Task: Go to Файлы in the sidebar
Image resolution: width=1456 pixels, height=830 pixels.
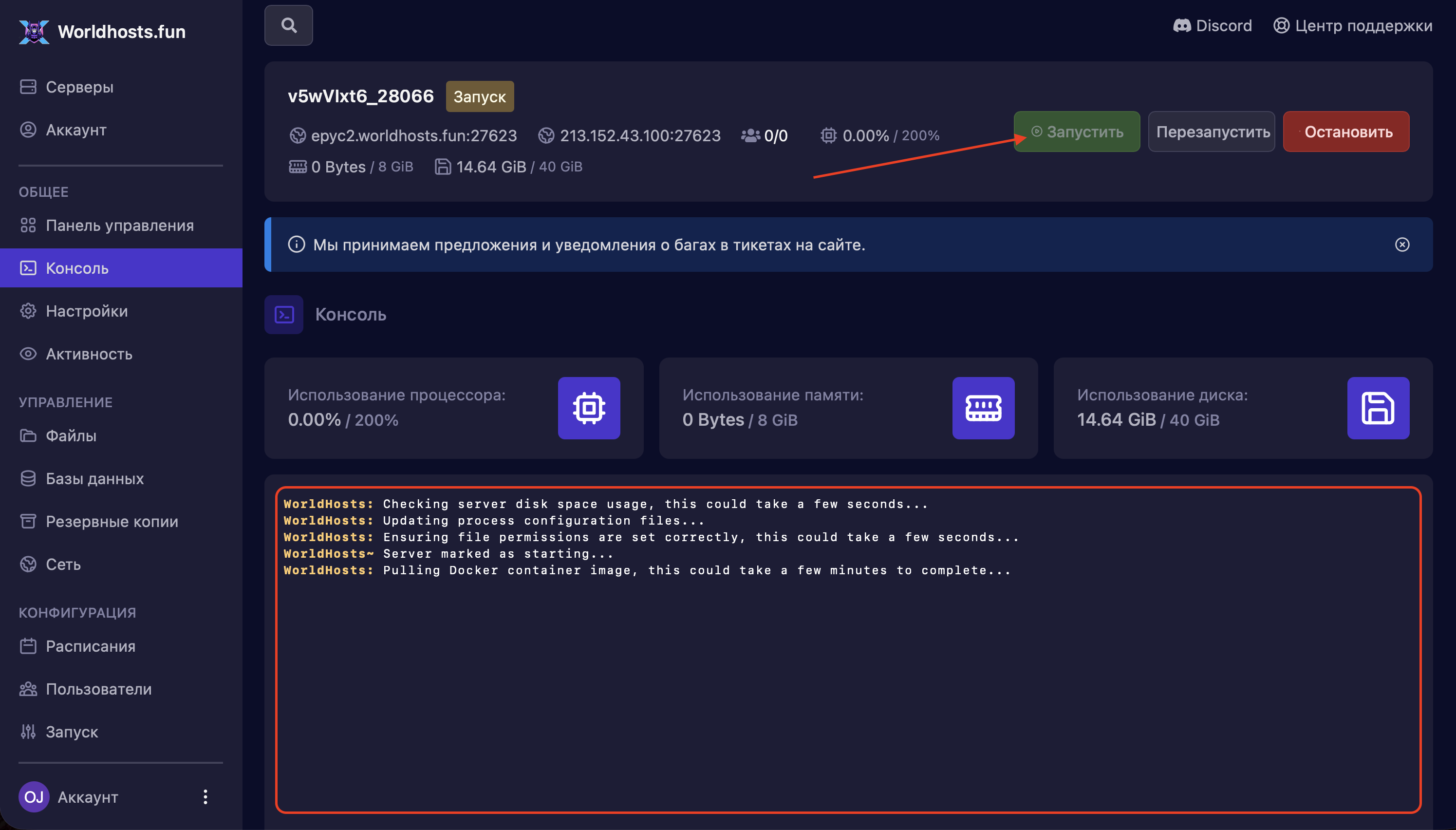Action: coord(71,435)
